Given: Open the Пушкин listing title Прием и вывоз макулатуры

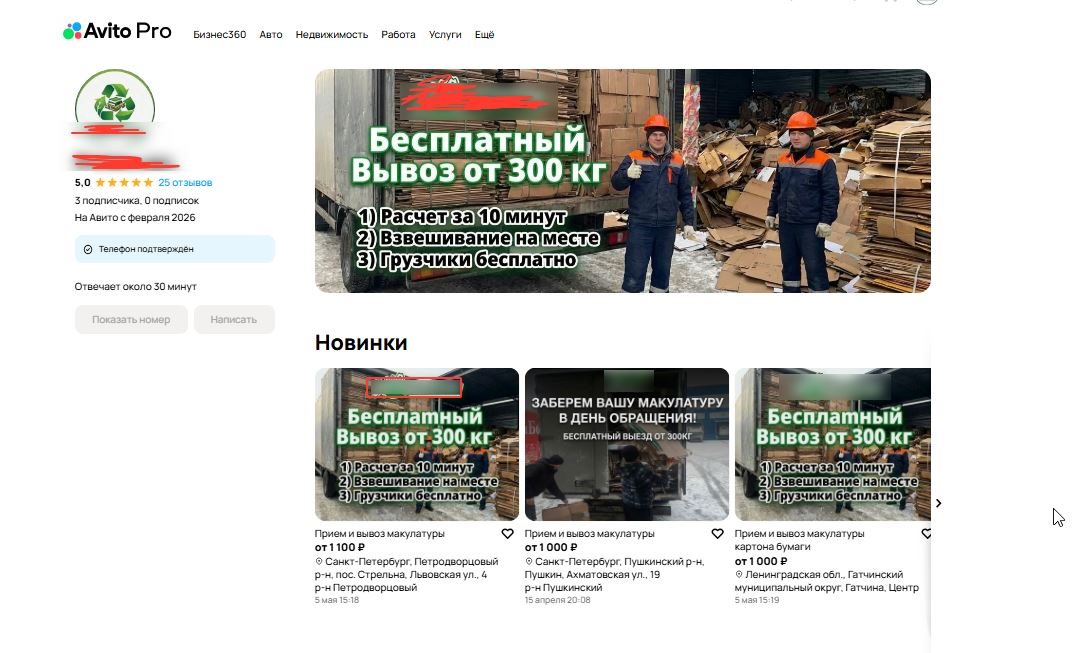Looking at the screenshot, I should point(590,534).
